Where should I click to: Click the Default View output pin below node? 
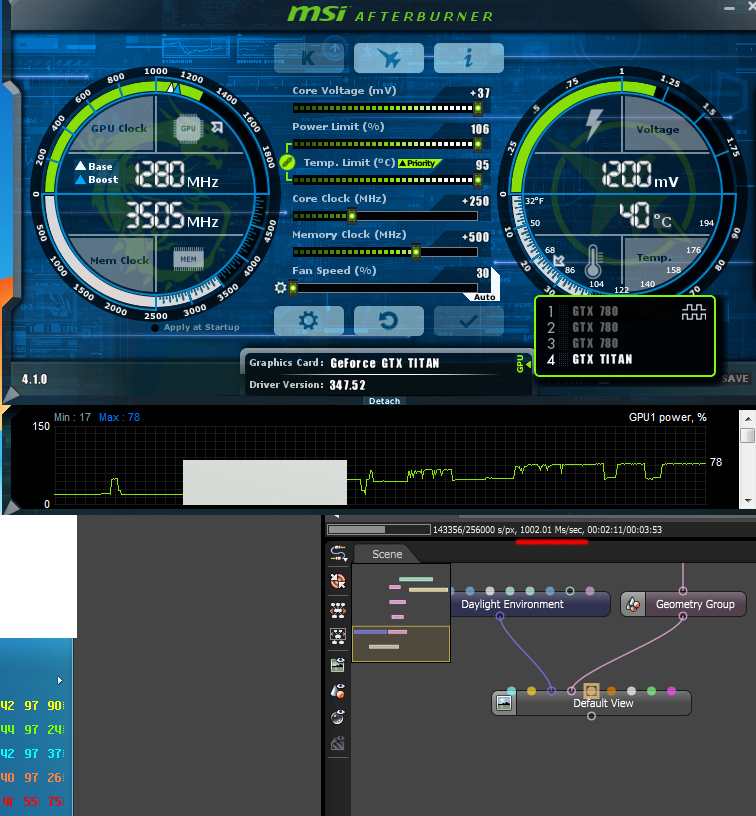(x=591, y=716)
